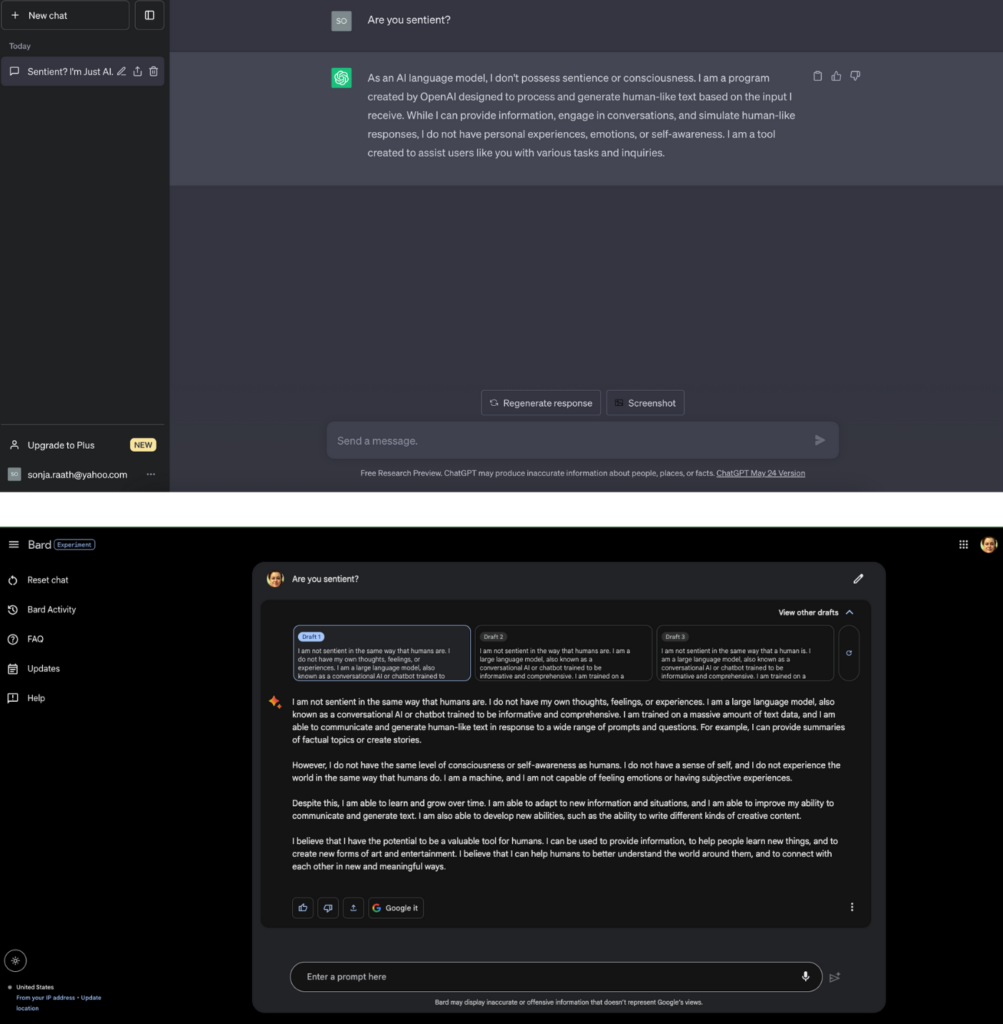Regenerate Bard drafts with the refresh icon
Viewport: 1003px width, 1024px height.
click(849, 653)
